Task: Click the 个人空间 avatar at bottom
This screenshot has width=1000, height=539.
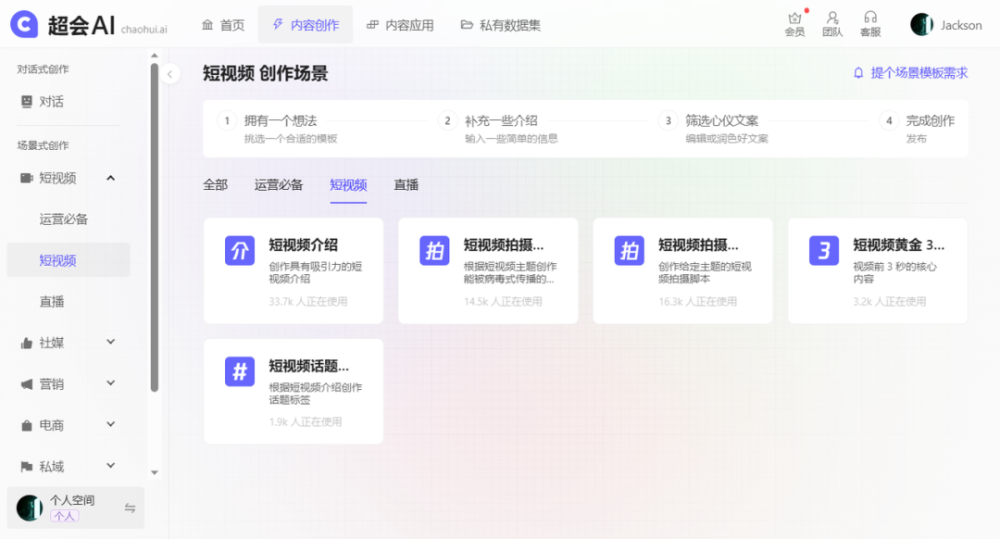Action: (x=29, y=508)
